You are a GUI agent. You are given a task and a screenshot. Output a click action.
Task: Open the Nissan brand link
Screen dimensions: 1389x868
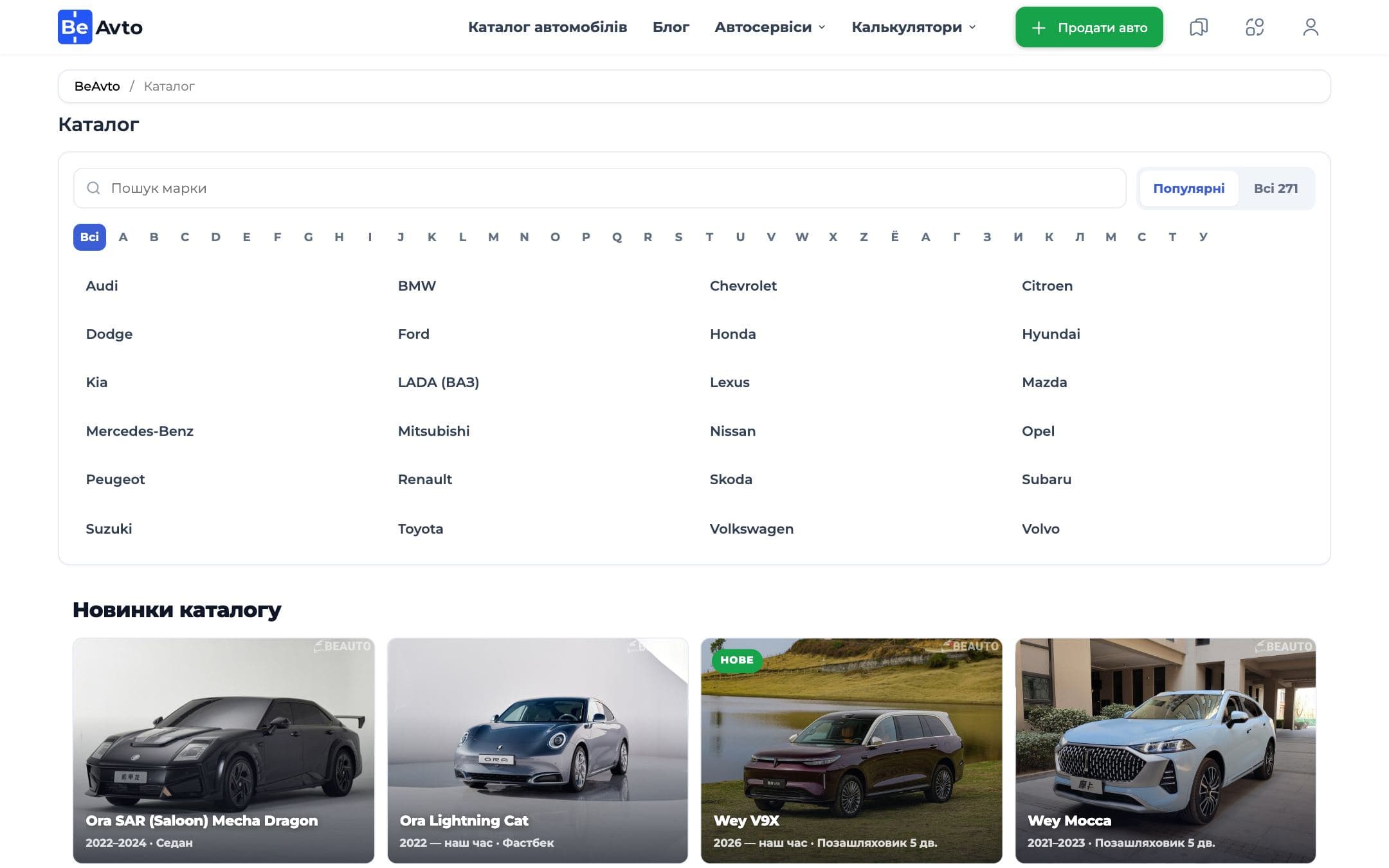pyautogui.click(x=732, y=431)
